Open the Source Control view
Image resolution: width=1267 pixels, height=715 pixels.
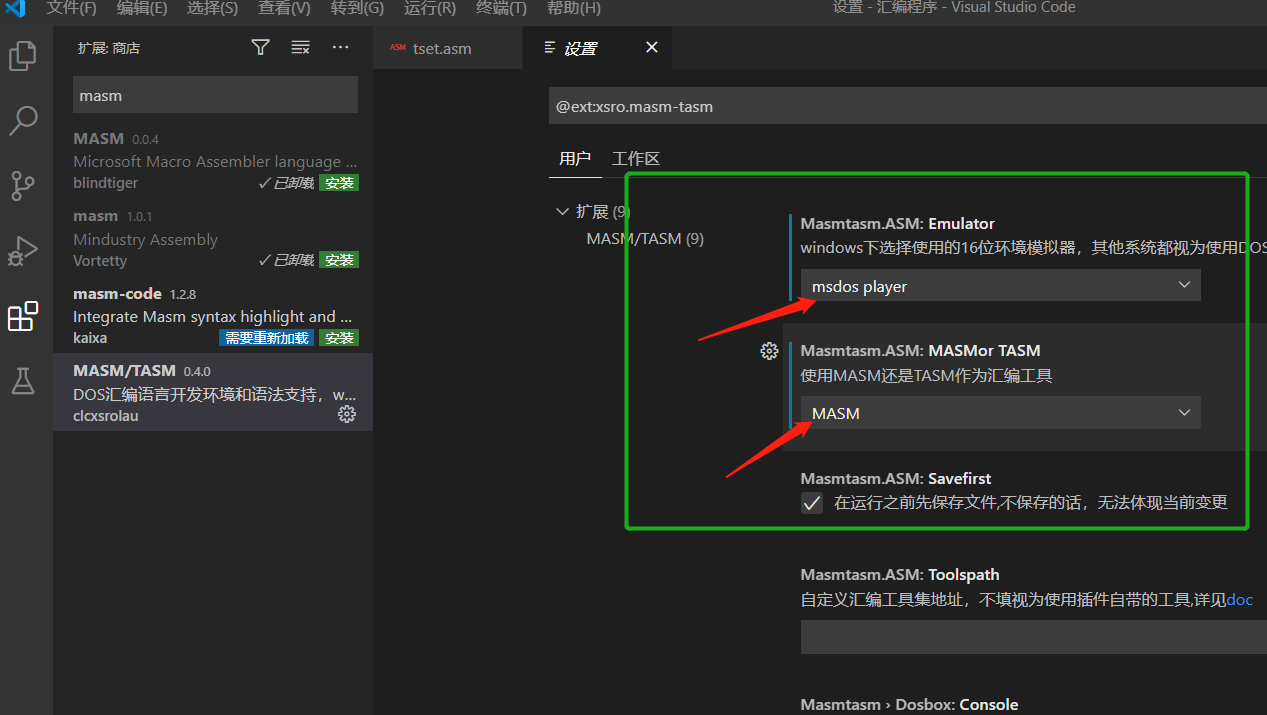pos(22,185)
